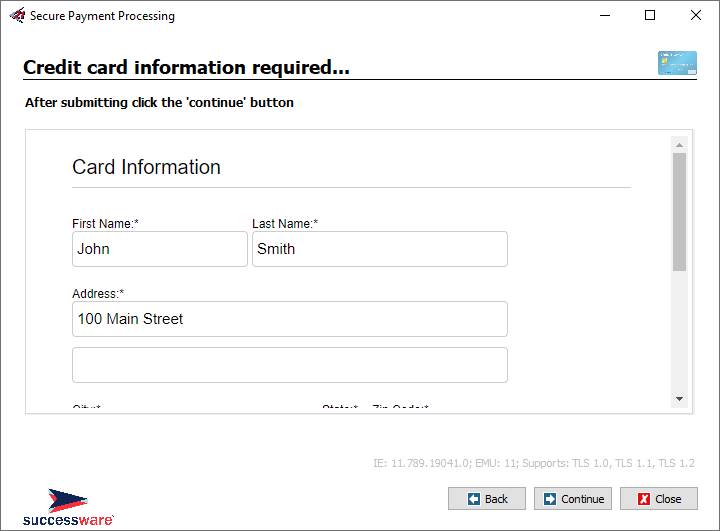Click the IE and TLS version info text
The width and height of the screenshot is (720, 531).
pos(534,463)
